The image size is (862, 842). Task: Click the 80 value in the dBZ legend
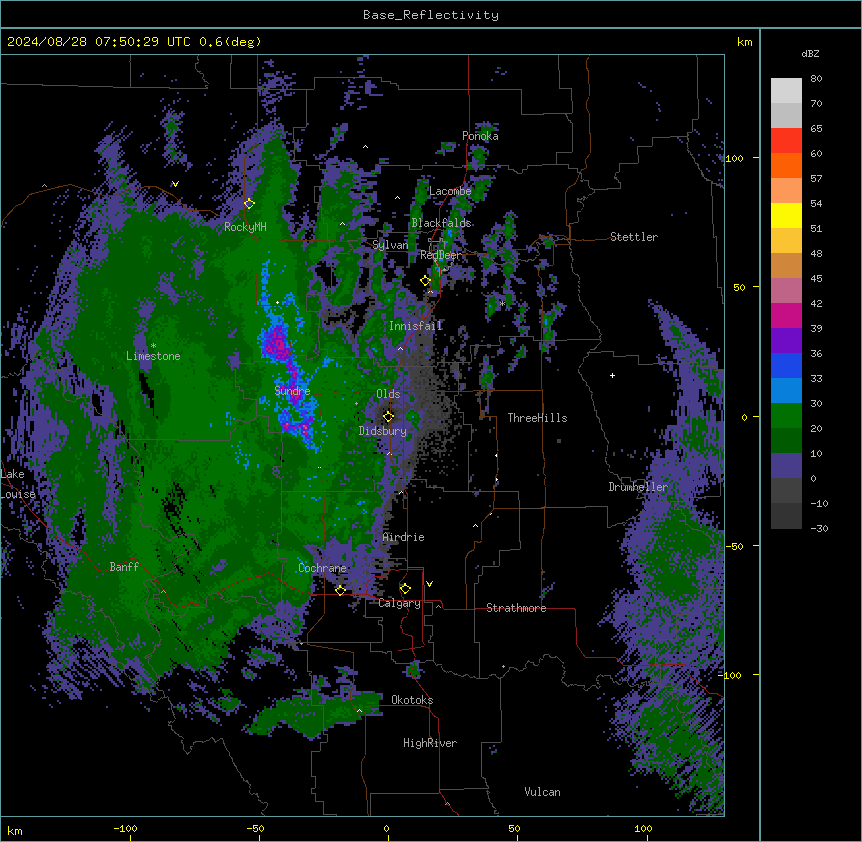(x=816, y=79)
